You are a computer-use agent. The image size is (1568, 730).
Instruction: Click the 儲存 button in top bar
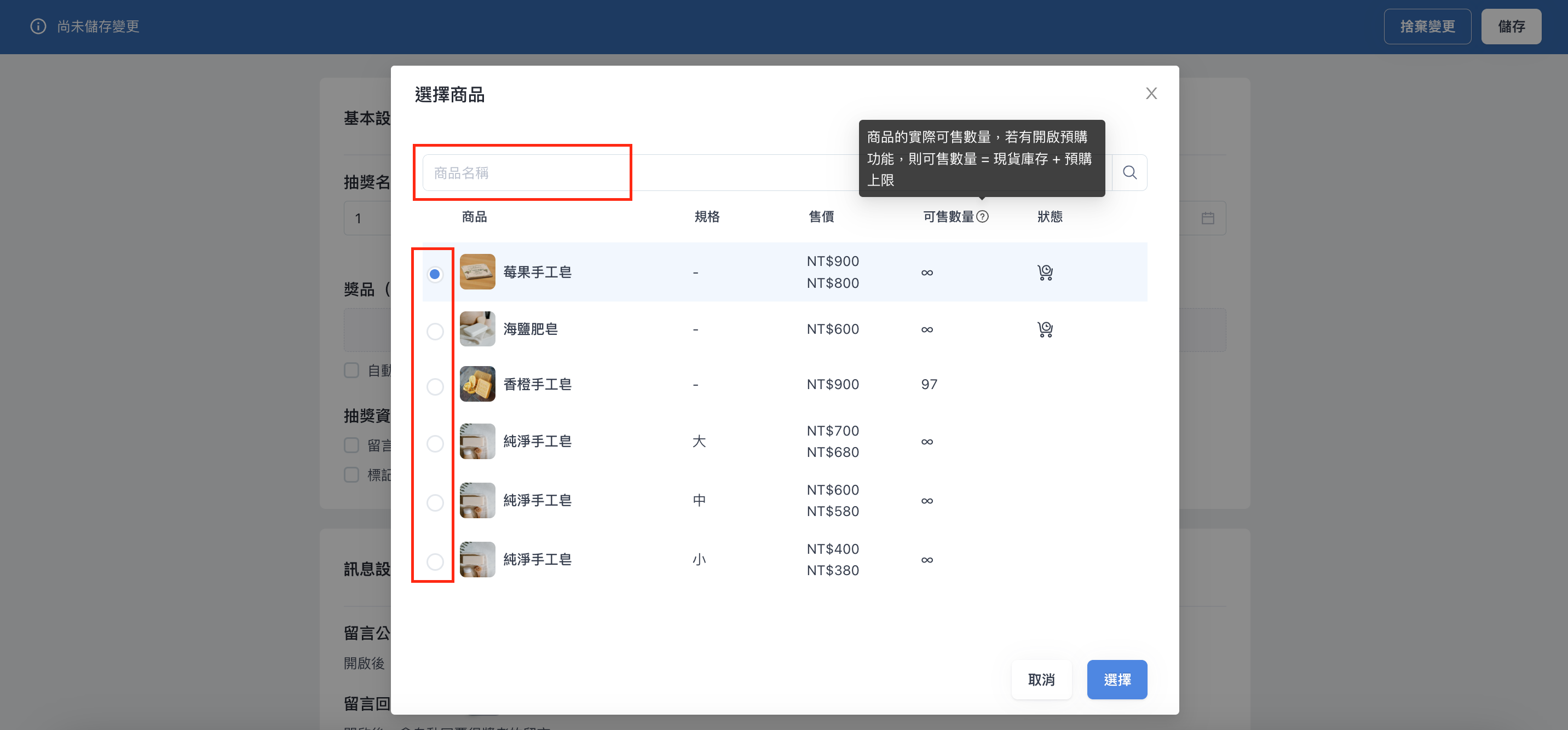[1512, 26]
